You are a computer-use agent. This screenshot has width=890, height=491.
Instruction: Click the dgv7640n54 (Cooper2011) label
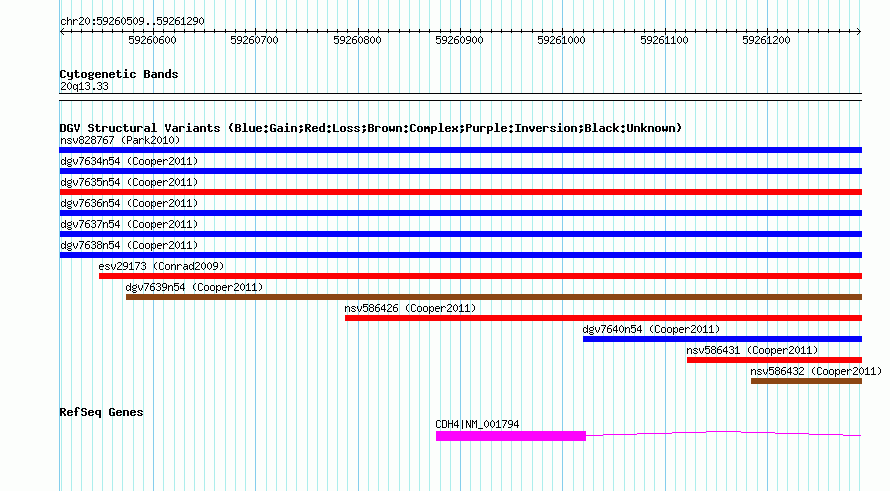click(x=651, y=329)
